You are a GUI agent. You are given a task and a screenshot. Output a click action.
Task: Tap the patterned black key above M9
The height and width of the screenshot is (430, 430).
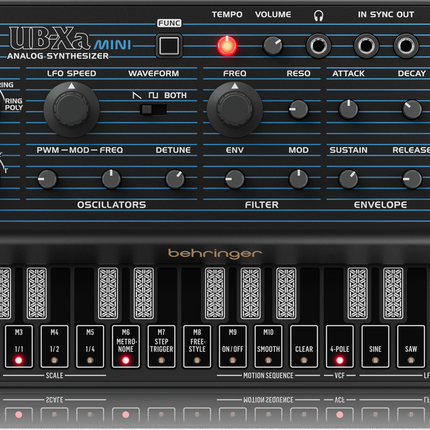pos(215,293)
